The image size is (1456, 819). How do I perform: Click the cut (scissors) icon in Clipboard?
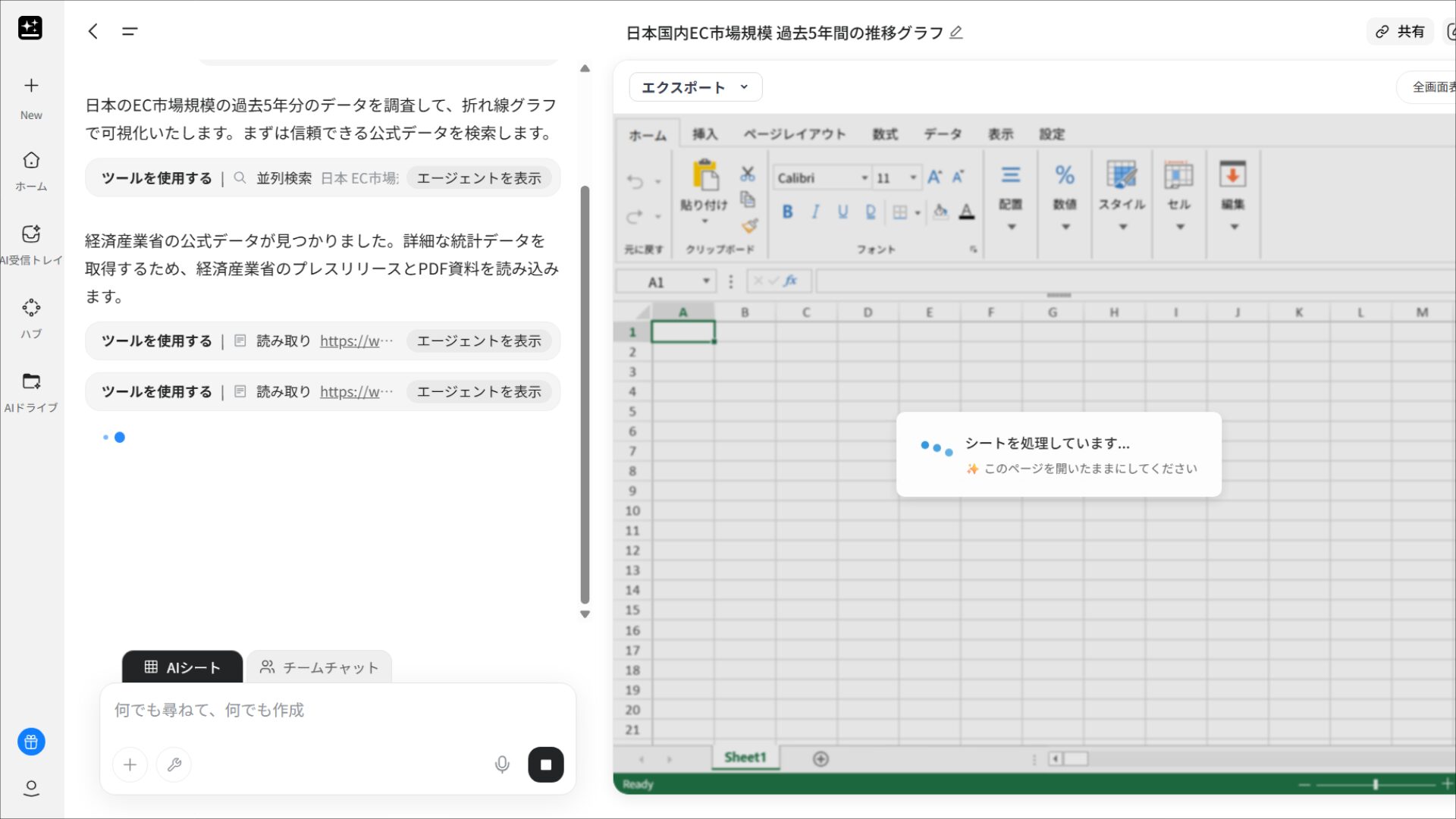(748, 173)
